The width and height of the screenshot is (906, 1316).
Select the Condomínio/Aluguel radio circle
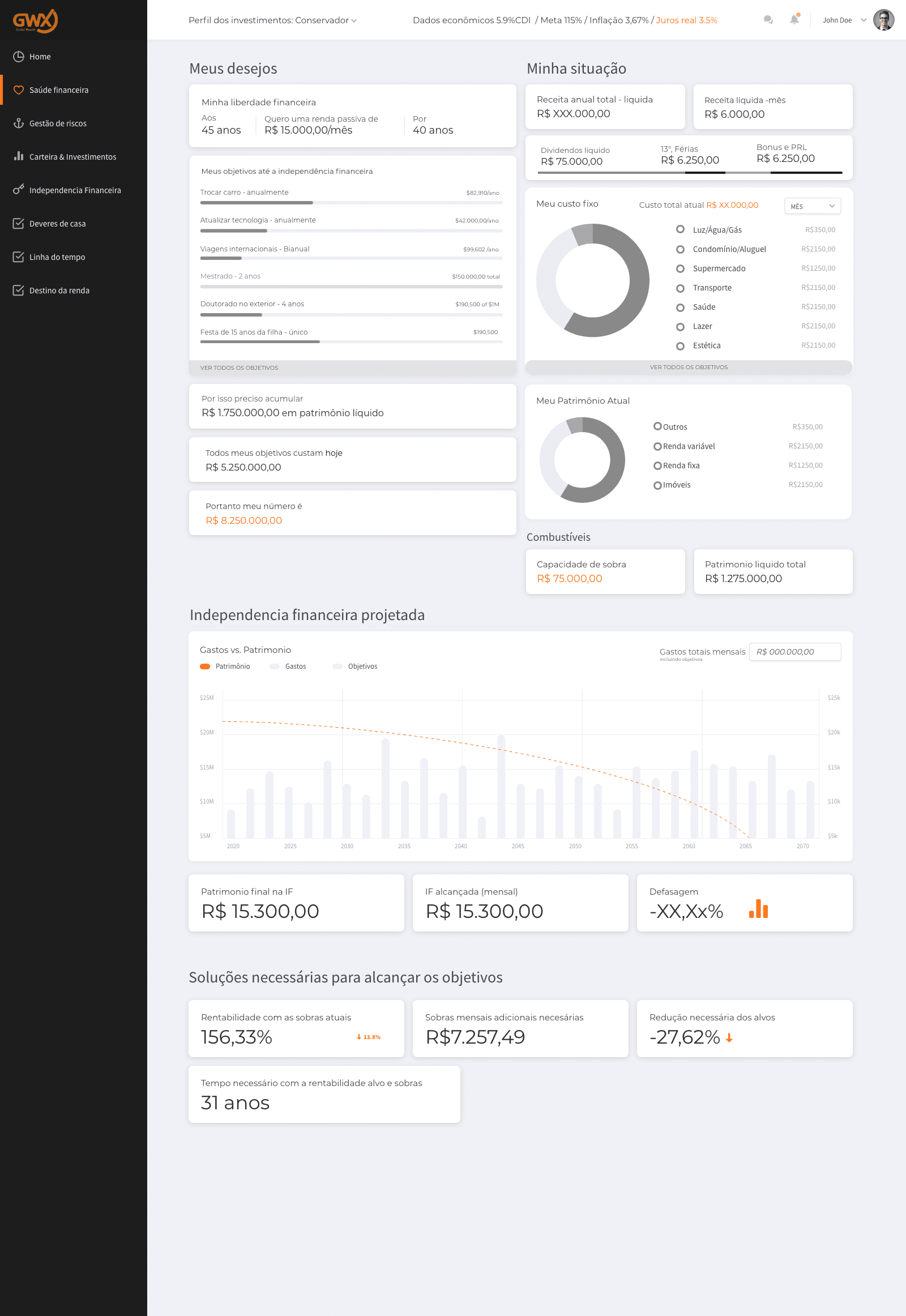point(680,249)
